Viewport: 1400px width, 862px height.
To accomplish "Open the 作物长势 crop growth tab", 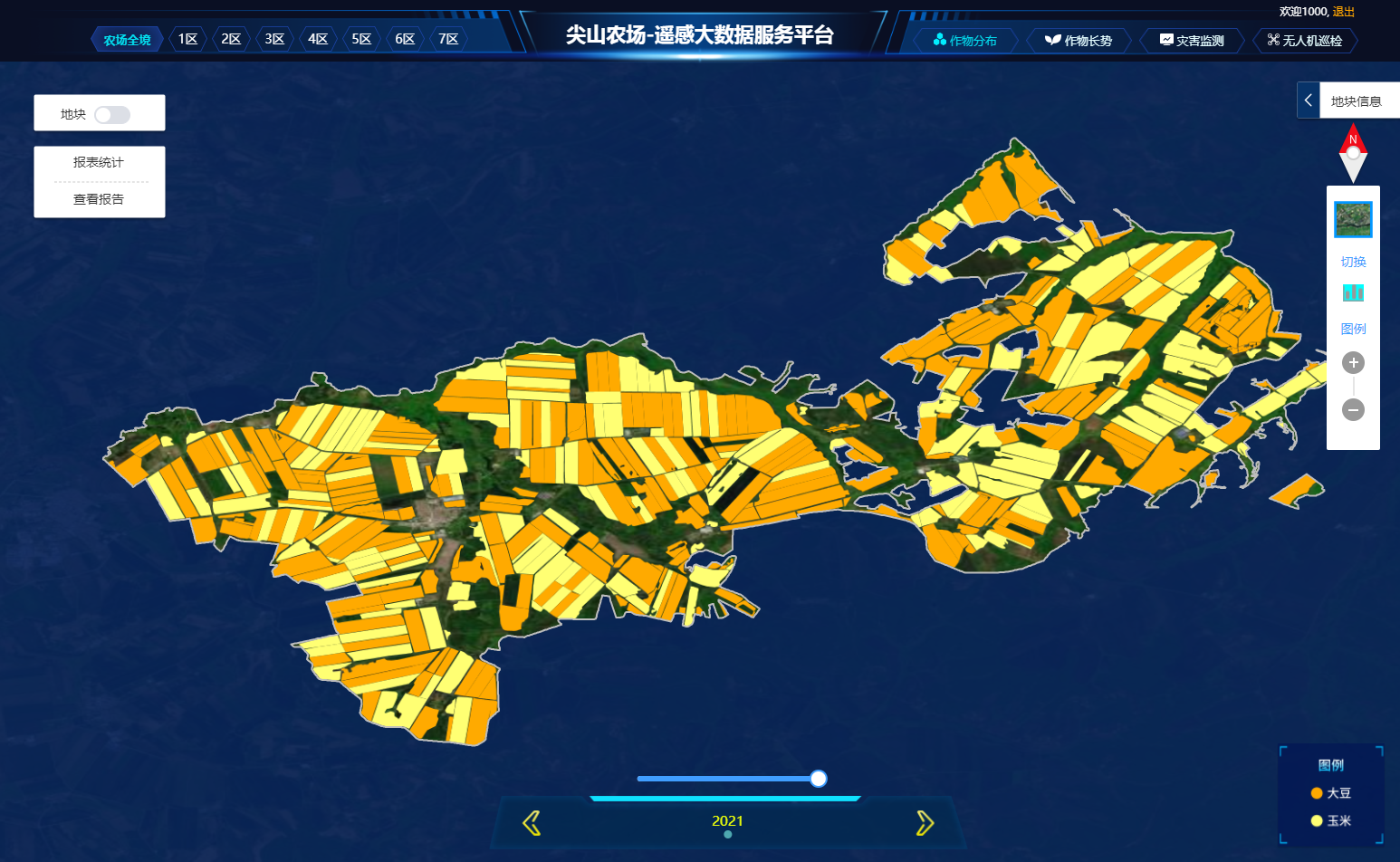I will (1079, 41).
